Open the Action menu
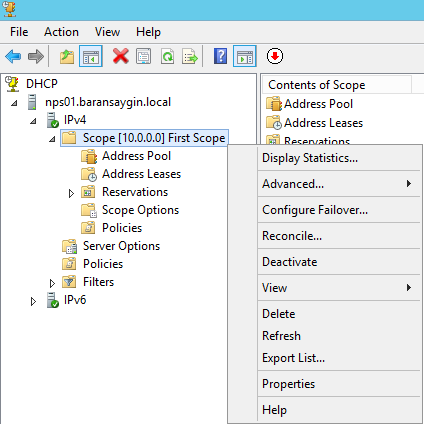 61,32
